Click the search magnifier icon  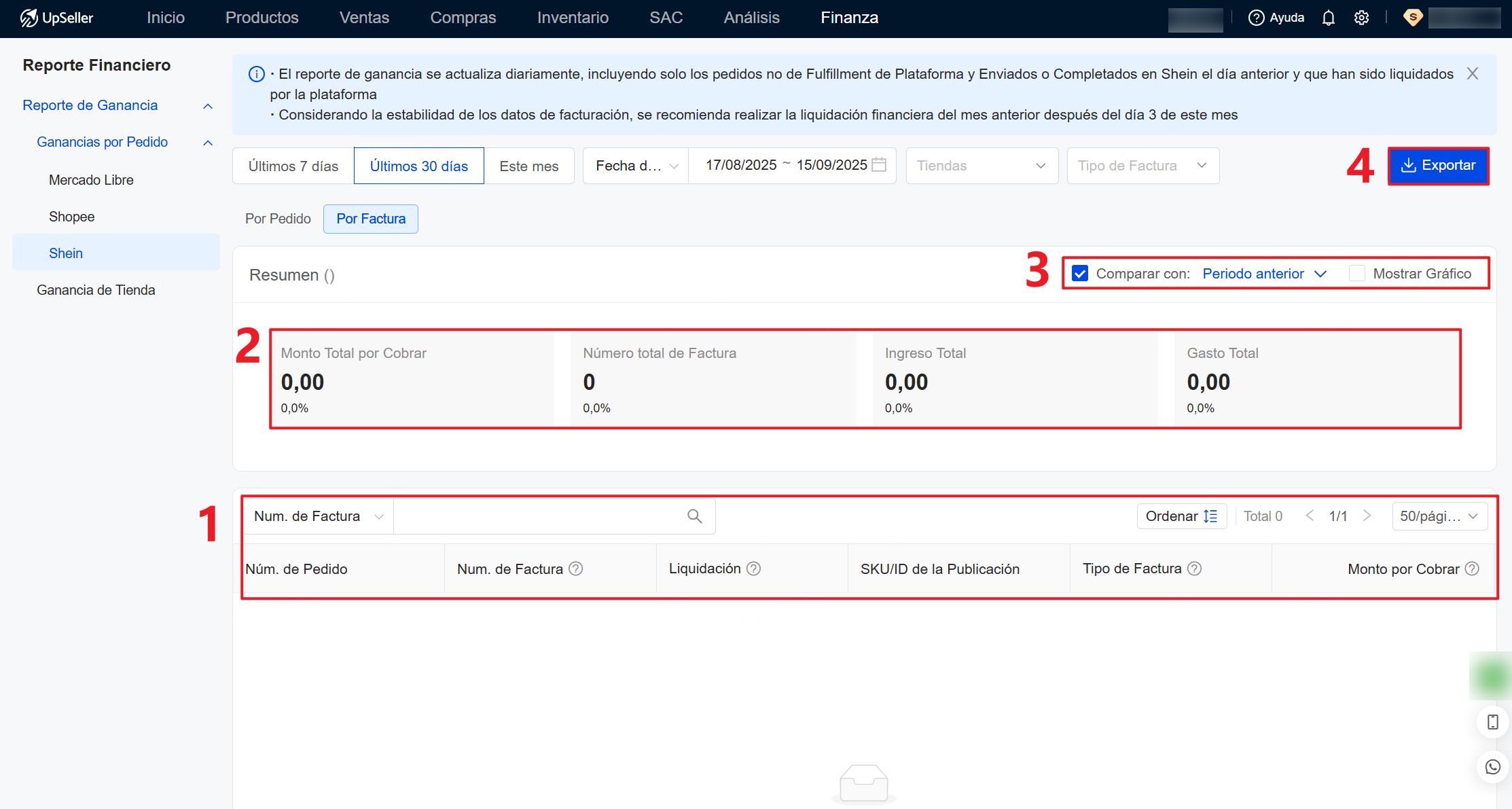[x=694, y=516]
